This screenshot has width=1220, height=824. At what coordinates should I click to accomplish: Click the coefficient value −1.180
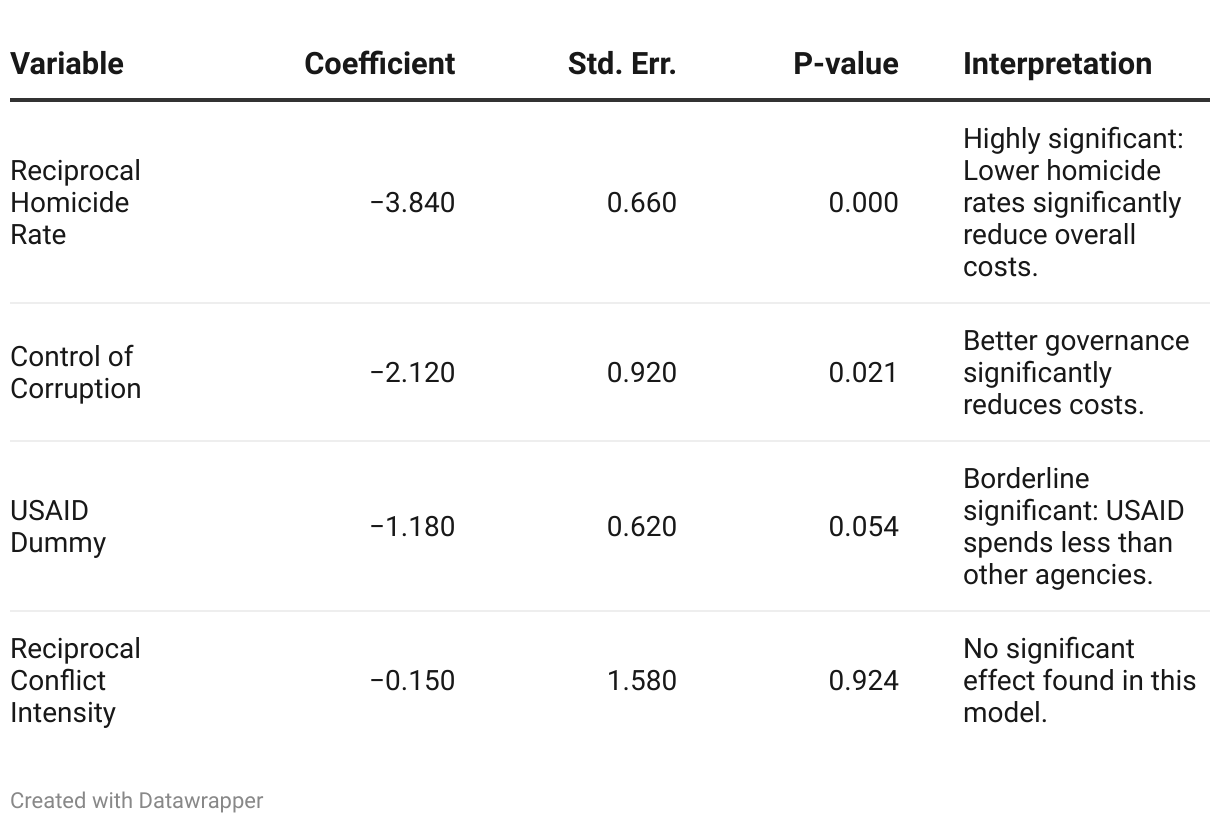(412, 527)
